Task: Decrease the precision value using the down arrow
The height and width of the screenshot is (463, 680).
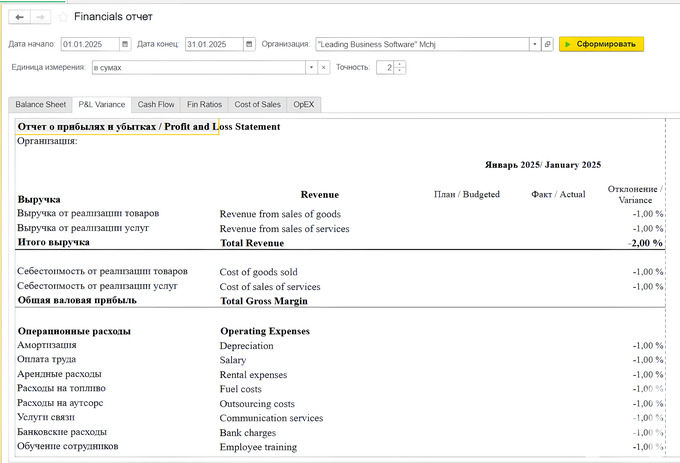Action: (x=400, y=71)
